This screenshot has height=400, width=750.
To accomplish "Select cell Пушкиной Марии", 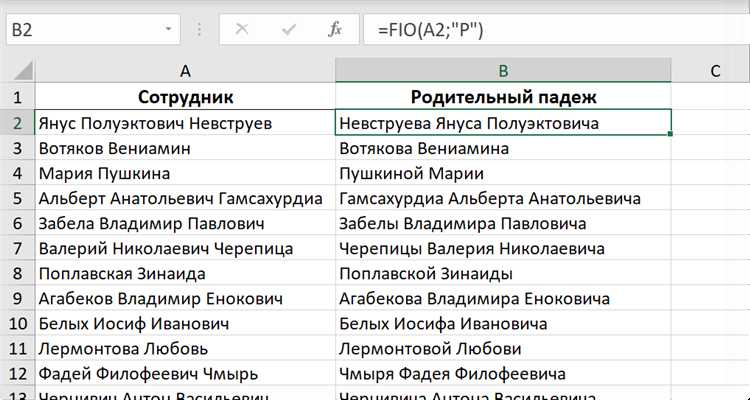I will pyautogui.click(x=503, y=173).
